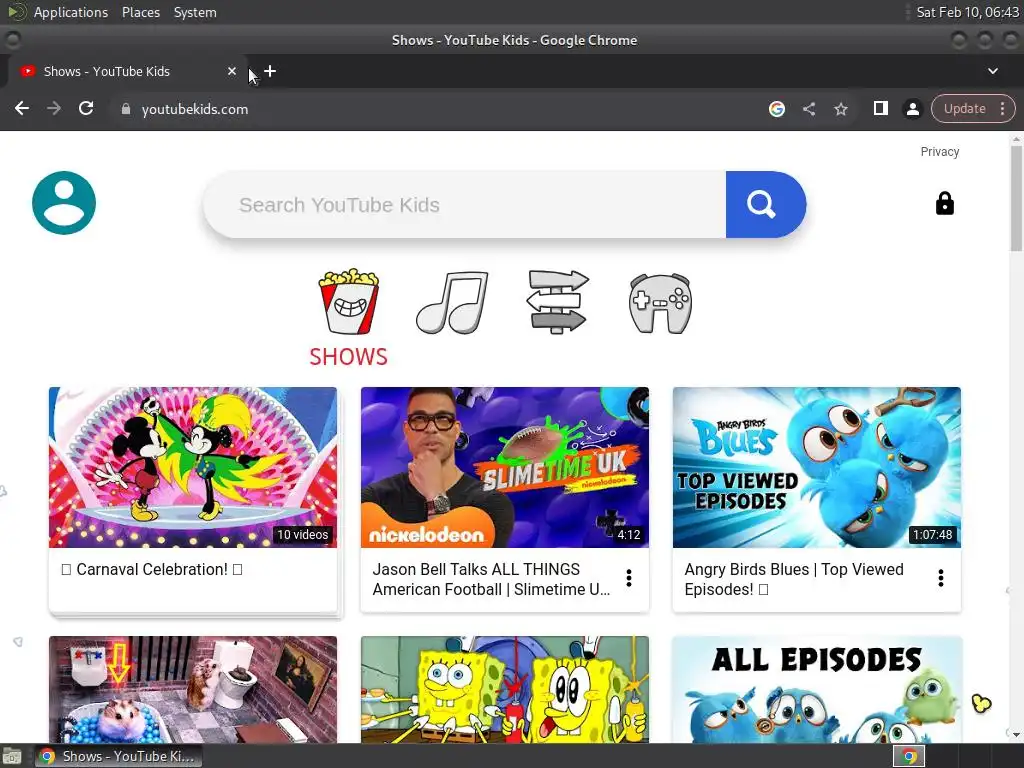The image size is (1024, 768).
Task: Open the Applications menu
Action: tap(71, 12)
